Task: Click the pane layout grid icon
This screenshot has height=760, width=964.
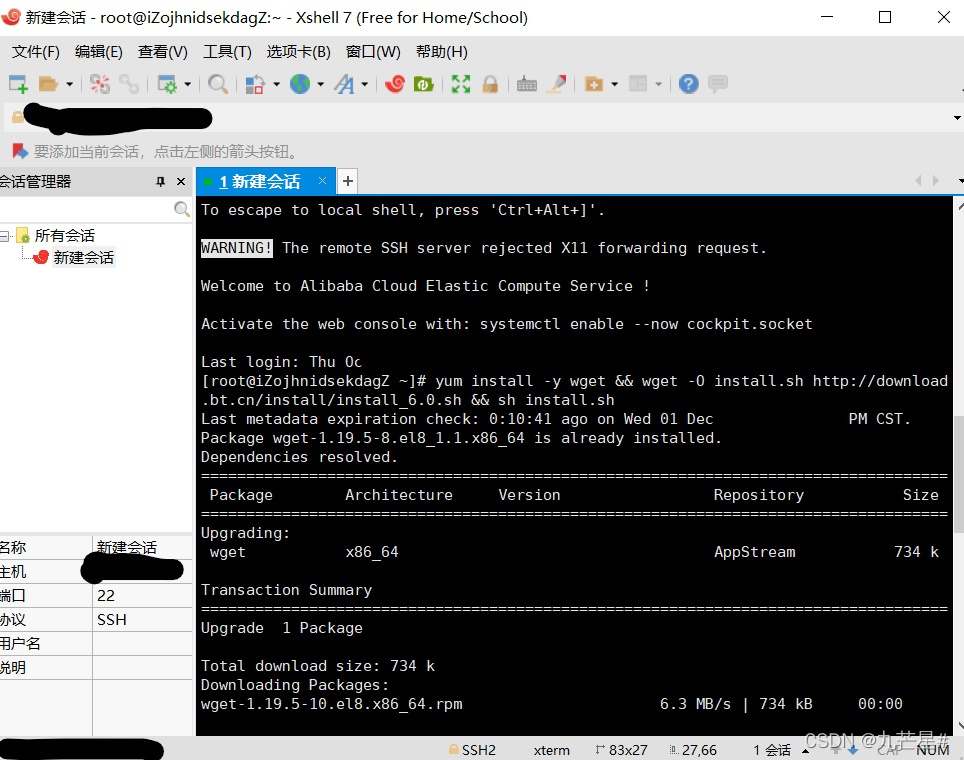Action: (638, 84)
